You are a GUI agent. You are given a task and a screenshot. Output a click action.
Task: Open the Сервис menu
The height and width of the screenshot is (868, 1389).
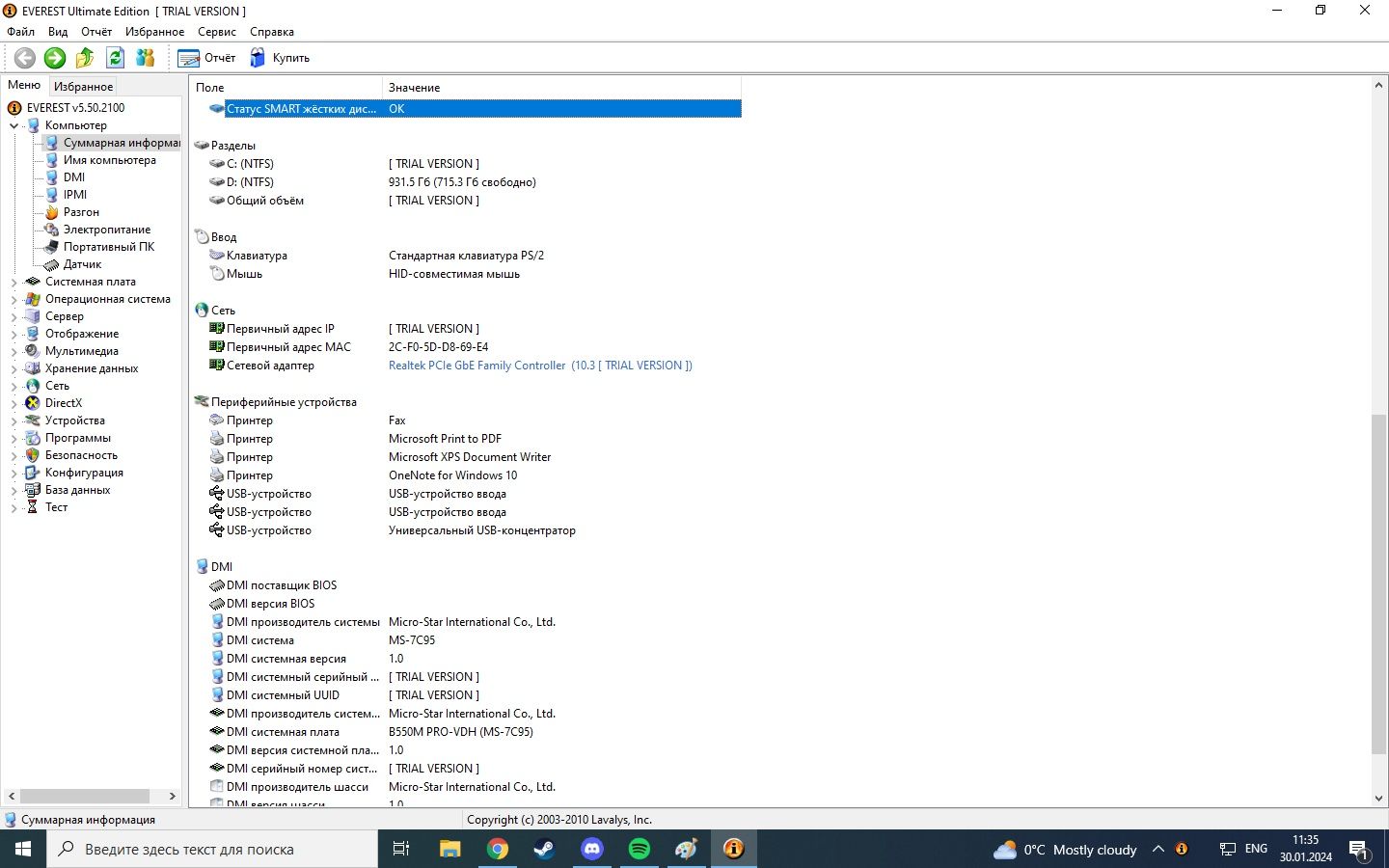(x=217, y=32)
